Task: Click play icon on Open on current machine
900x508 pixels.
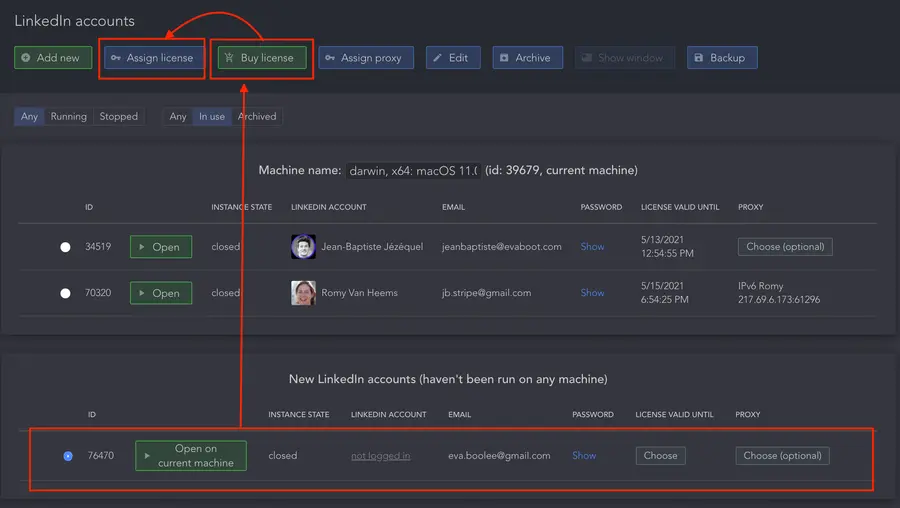Action: pyautogui.click(x=147, y=456)
